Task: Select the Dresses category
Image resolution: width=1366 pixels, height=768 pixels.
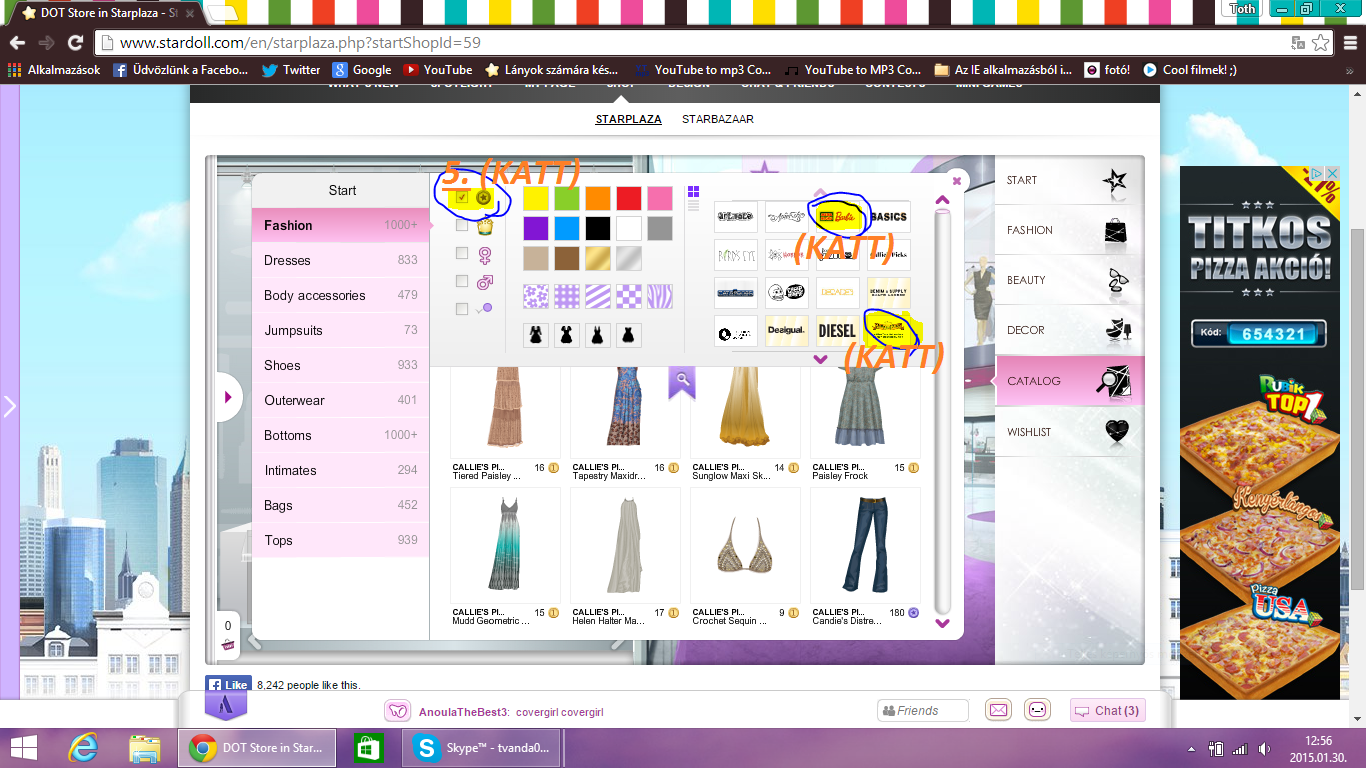Action: pos(341,260)
